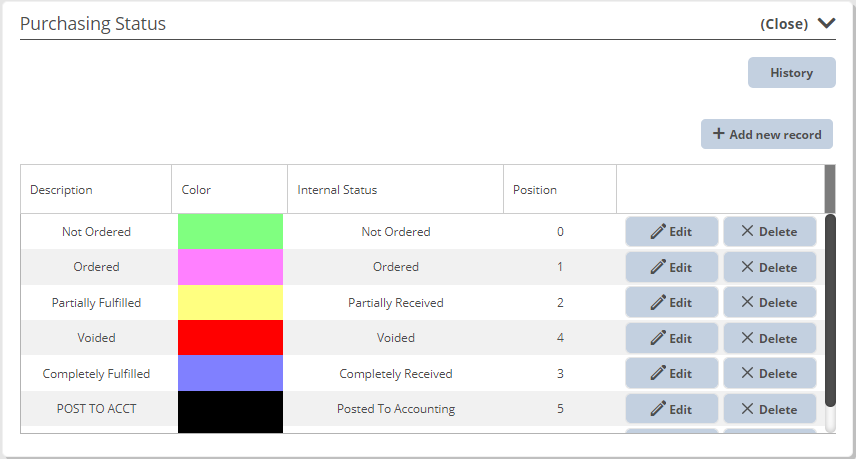Click 'Not Ordered' internal status cell
This screenshot has width=856, height=459.
point(396,231)
